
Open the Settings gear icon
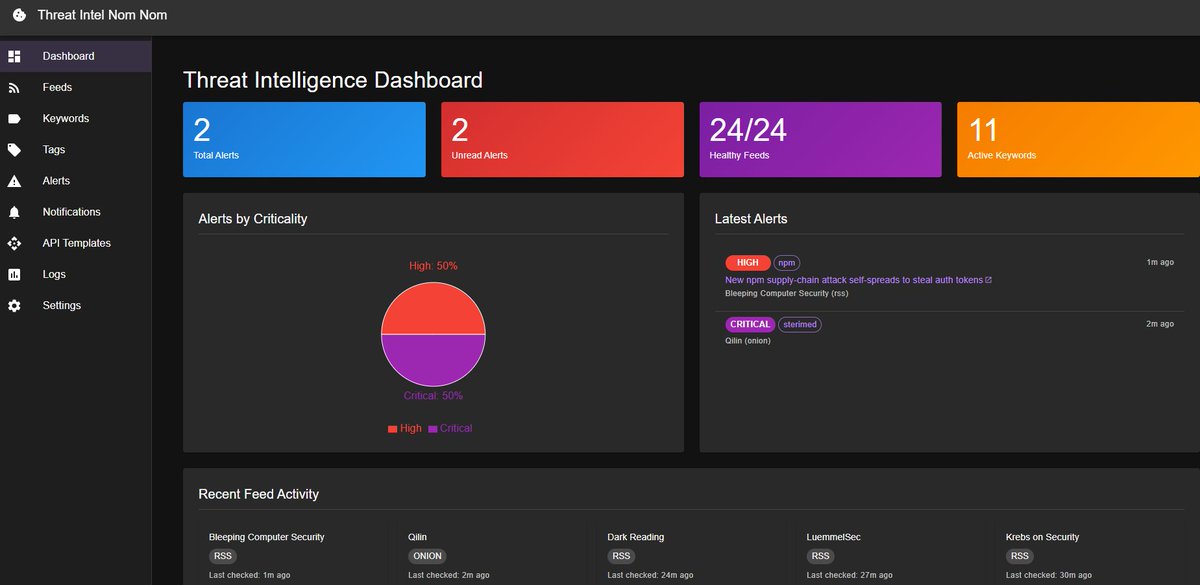[x=15, y=305]
